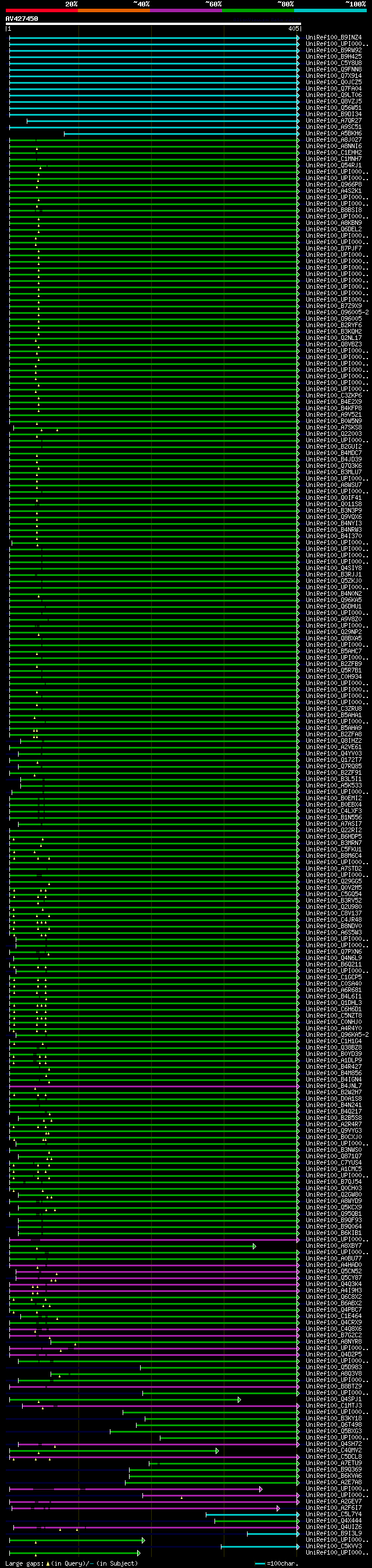The height and width of the screenshot is (1568, 372).
Task: Click the cyan alignment bar for UniRef100_B9I3L9
Action: 273,1533
